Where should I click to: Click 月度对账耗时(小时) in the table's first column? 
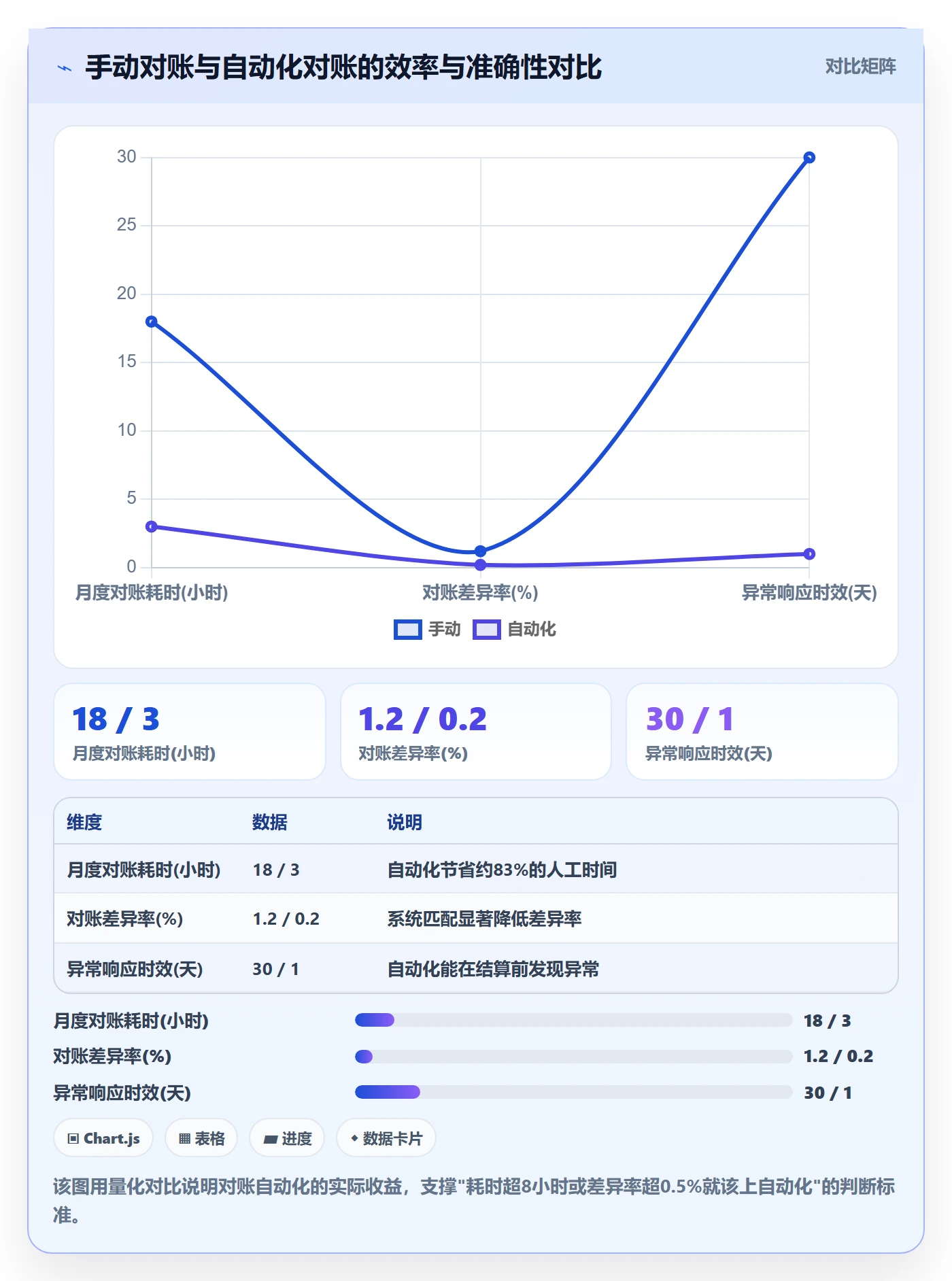point(143,870)
